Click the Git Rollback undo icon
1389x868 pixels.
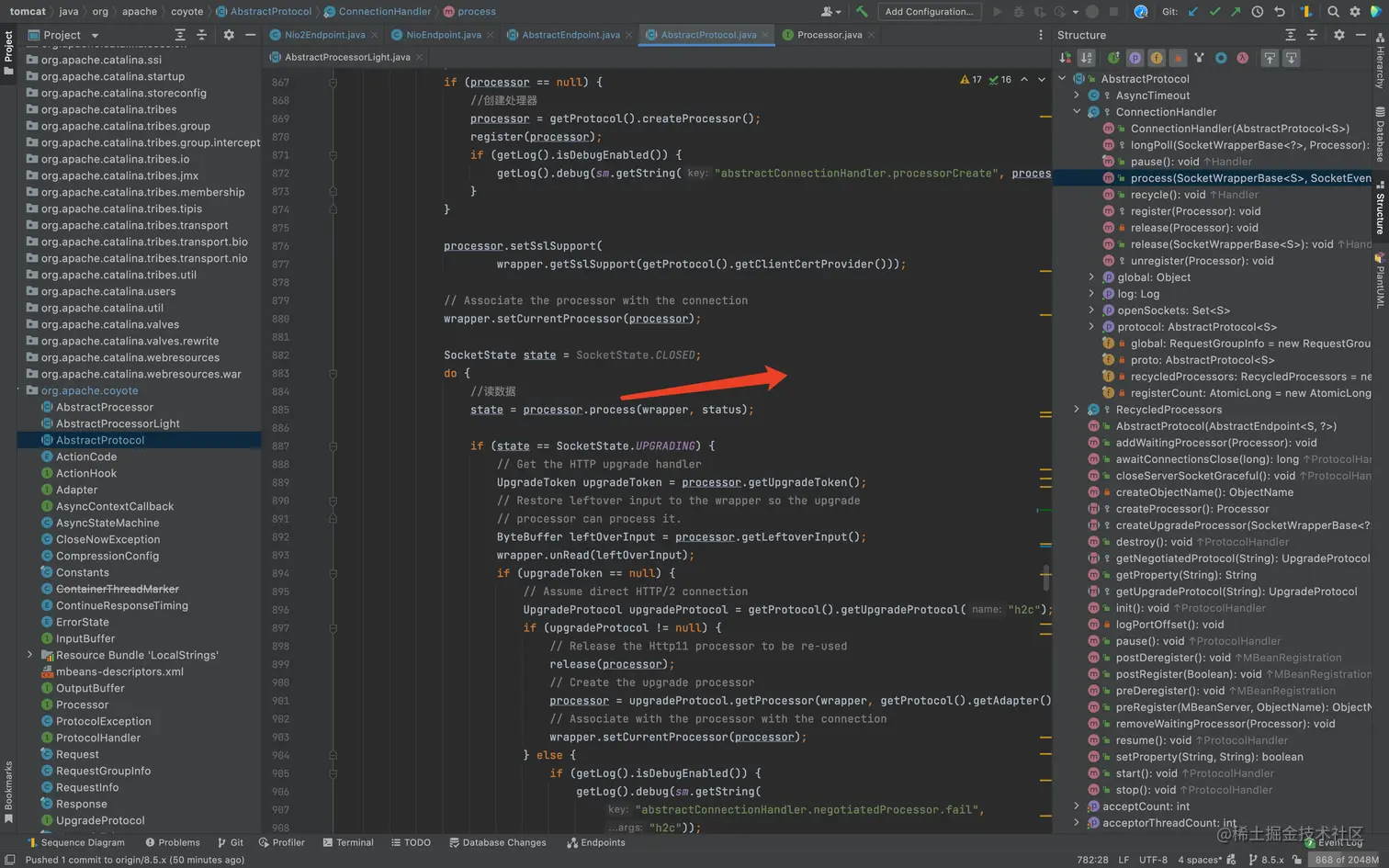tap(1279, 12)
